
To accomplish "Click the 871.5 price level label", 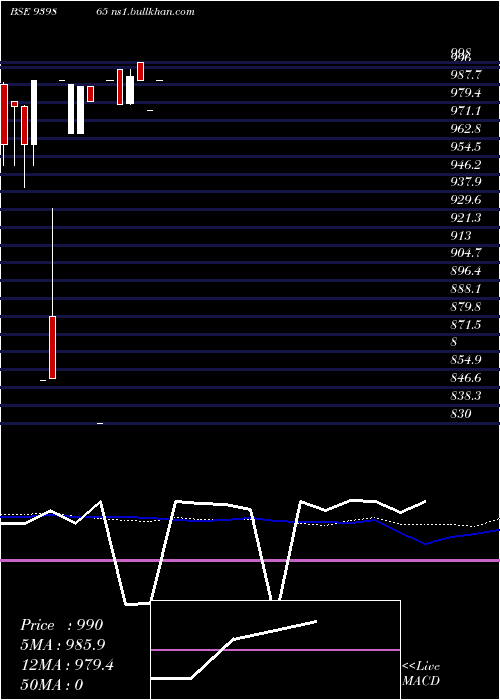I will point(466,325).
